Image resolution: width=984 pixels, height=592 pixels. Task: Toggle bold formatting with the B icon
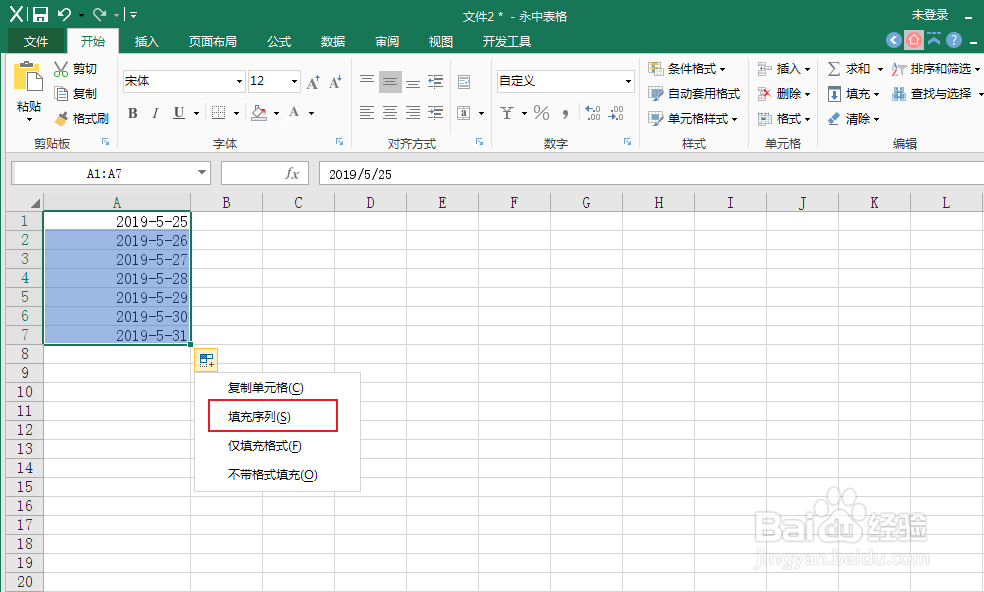pos(131,113)
